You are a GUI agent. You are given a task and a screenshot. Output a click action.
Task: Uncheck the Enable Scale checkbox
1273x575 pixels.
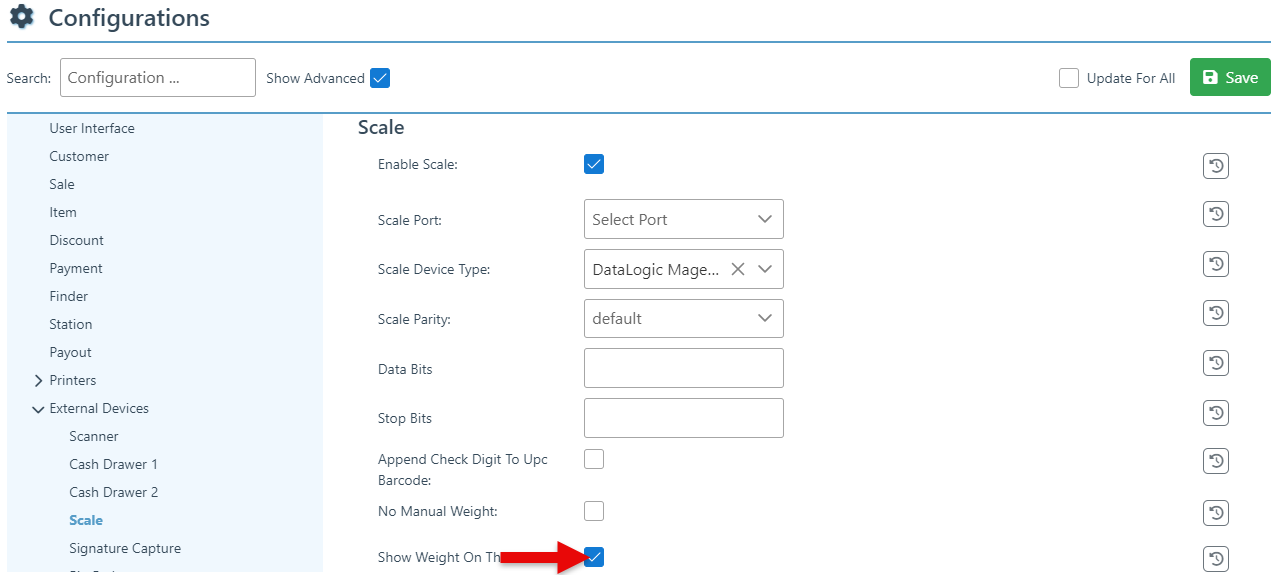click(594, 164)
